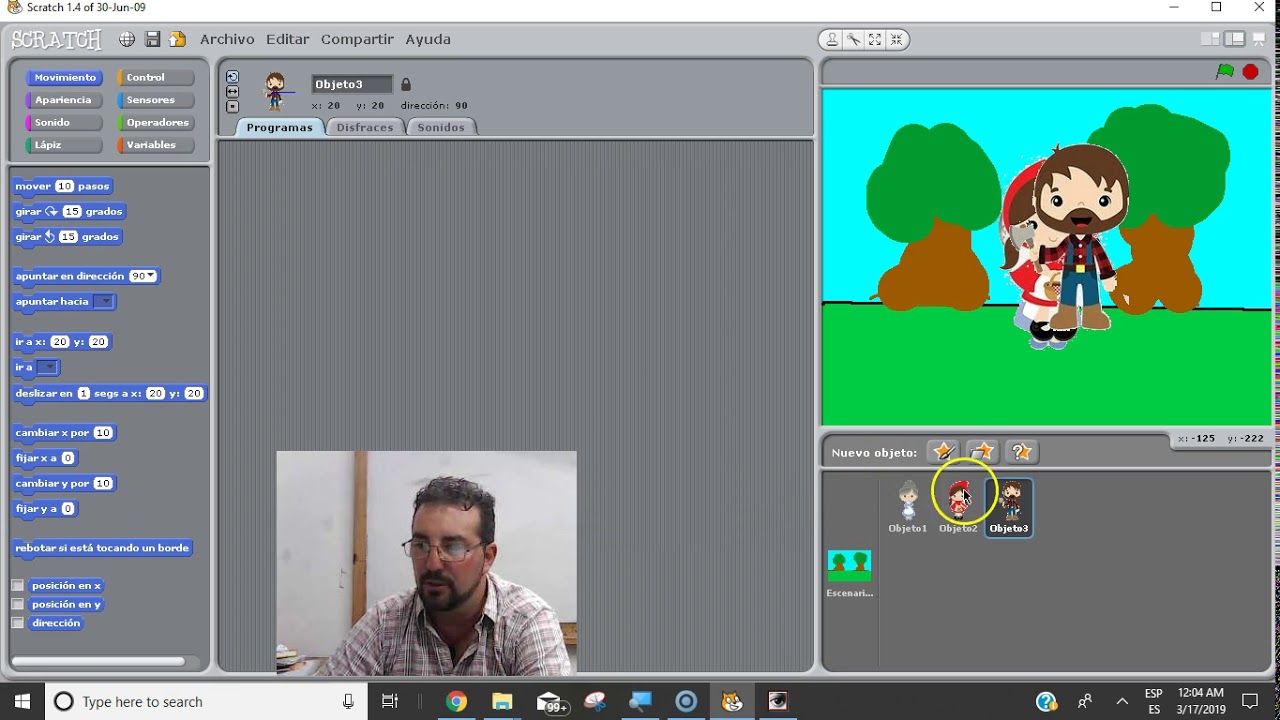Image resolution: width=1280 pixels, height=720 pixels.
Task: Open the Ayuda menu
Action: 428,39
